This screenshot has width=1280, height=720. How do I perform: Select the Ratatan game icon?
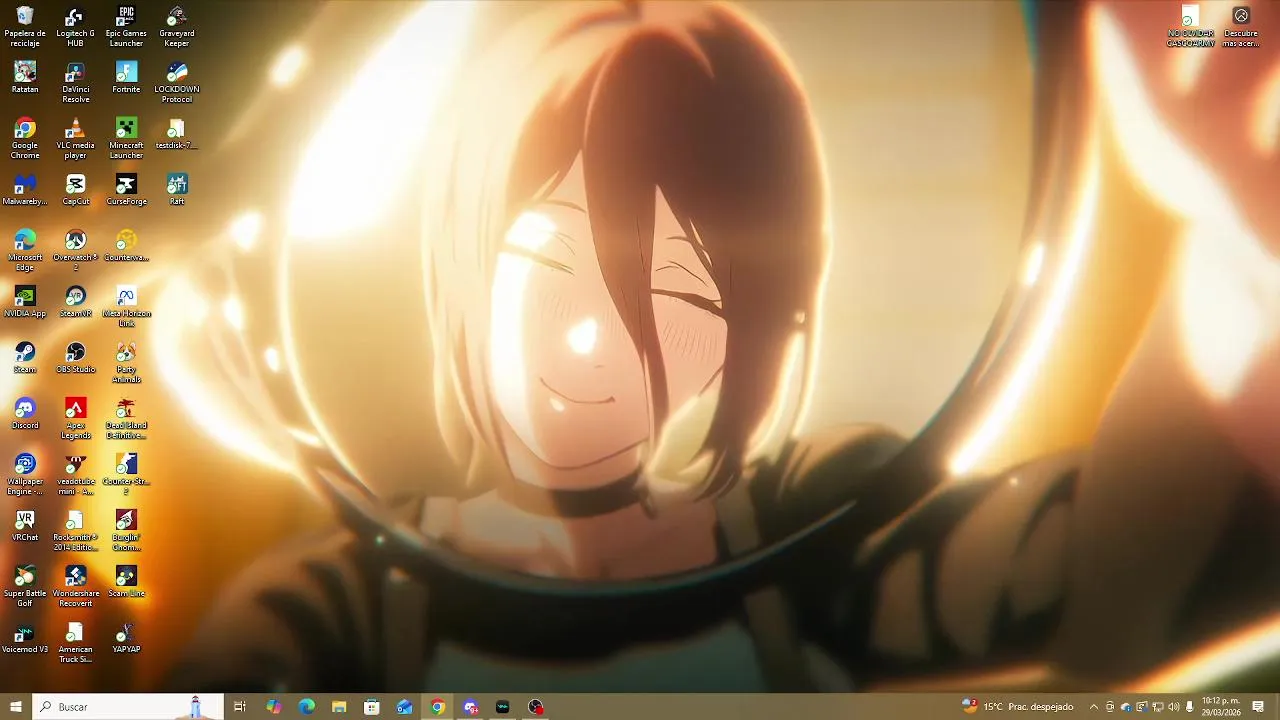pos(25,78)
